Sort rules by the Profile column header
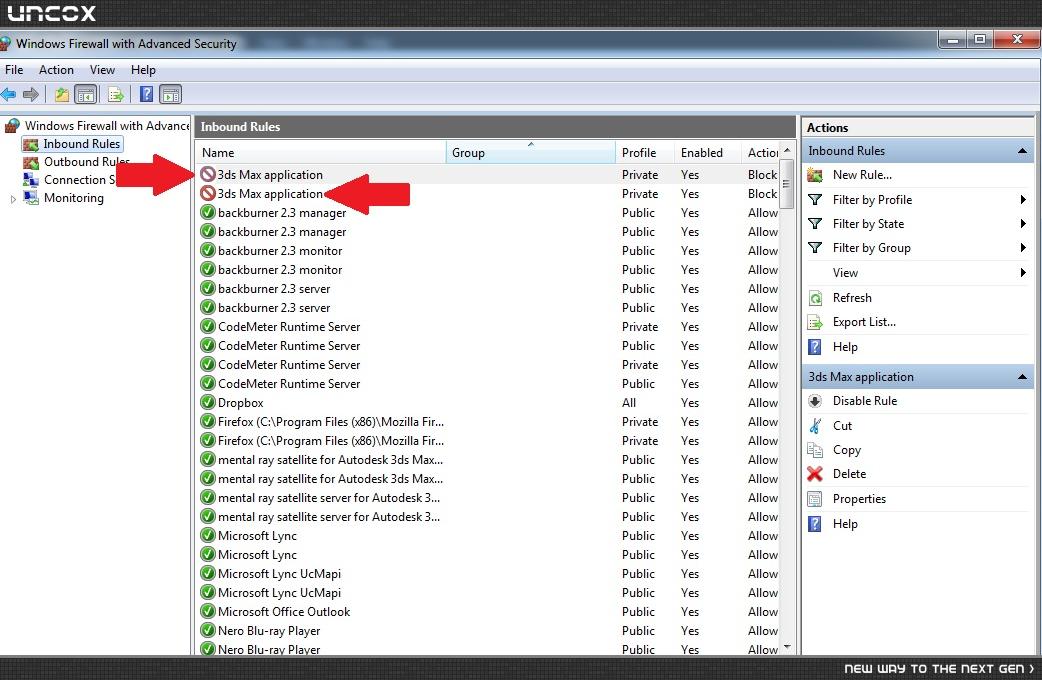1042x680 pixels. [645, 152]
